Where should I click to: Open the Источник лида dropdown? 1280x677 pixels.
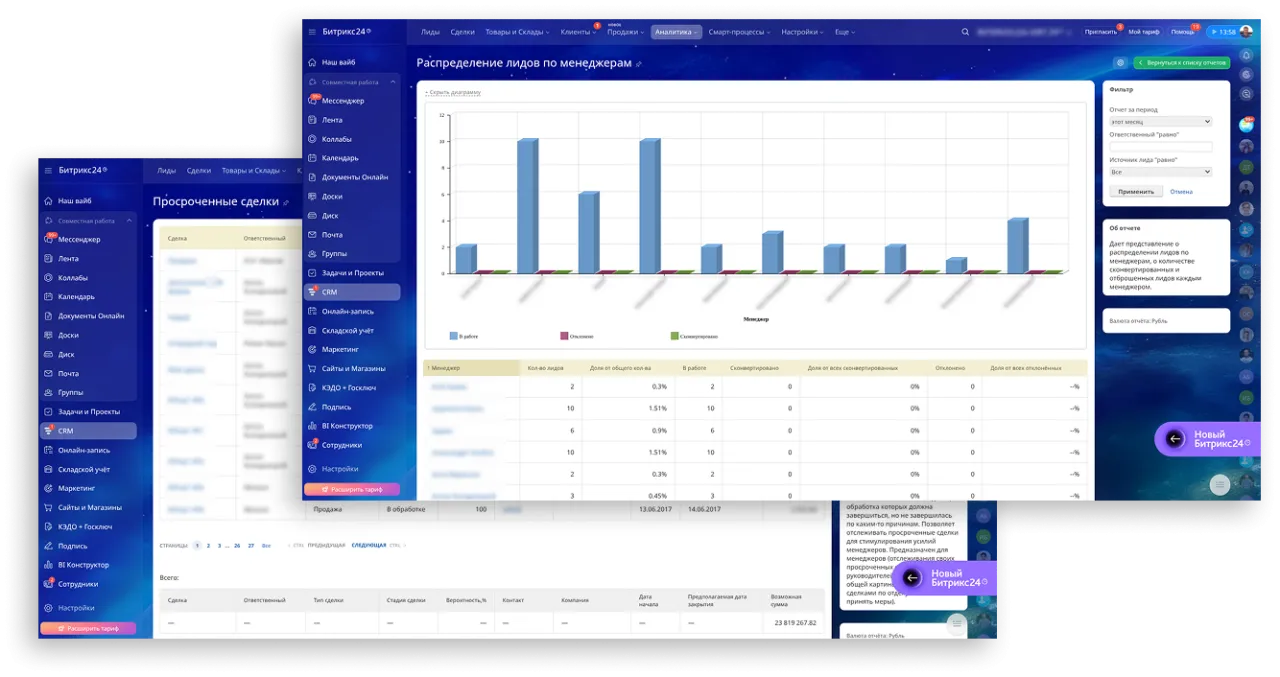pos(1160,172)
